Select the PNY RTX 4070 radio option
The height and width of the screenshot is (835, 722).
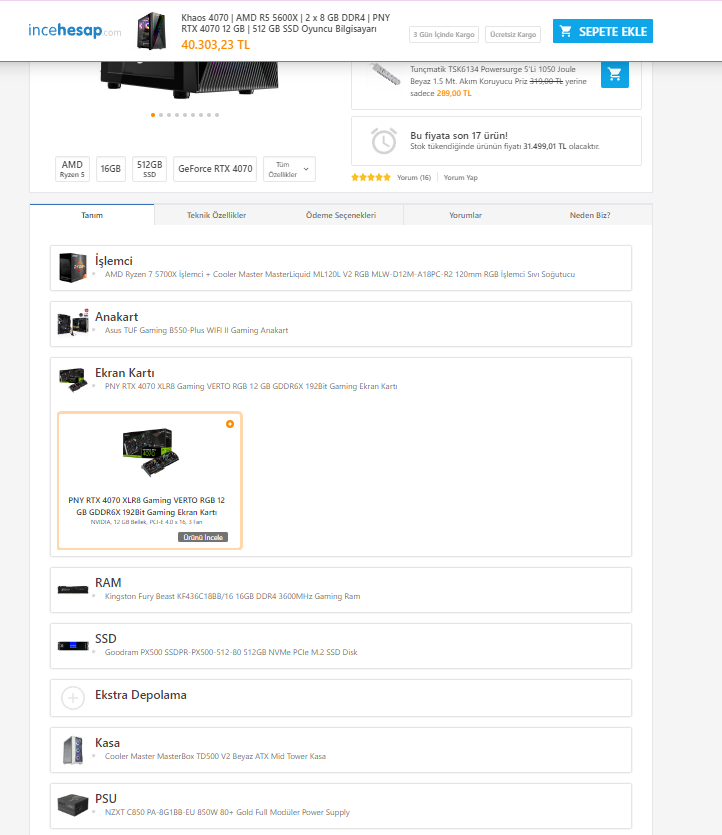[230, 424]
